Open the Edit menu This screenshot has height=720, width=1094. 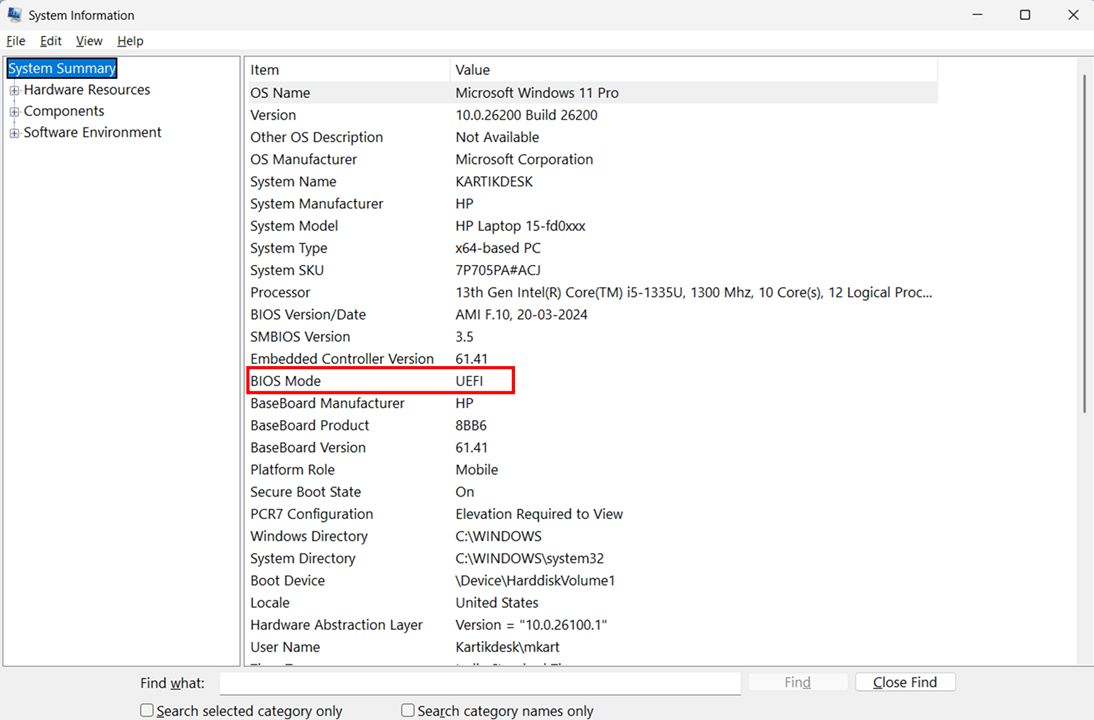51,41
